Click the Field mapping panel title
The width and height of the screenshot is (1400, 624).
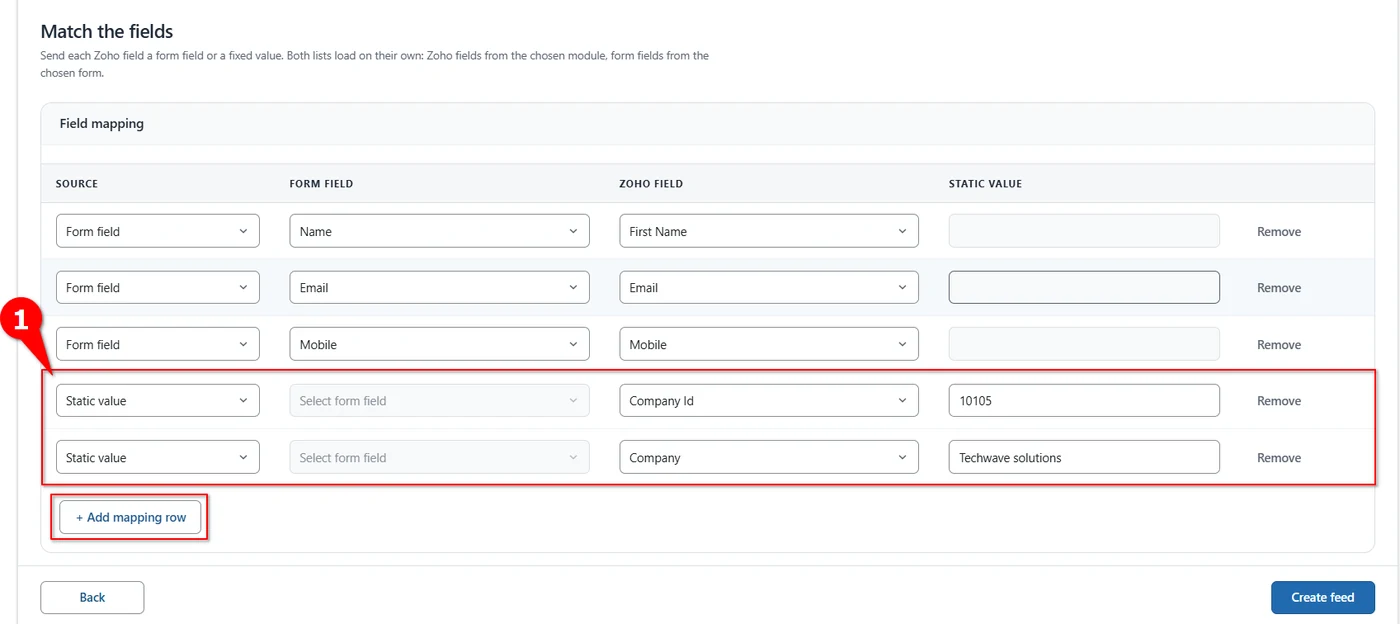102,124
